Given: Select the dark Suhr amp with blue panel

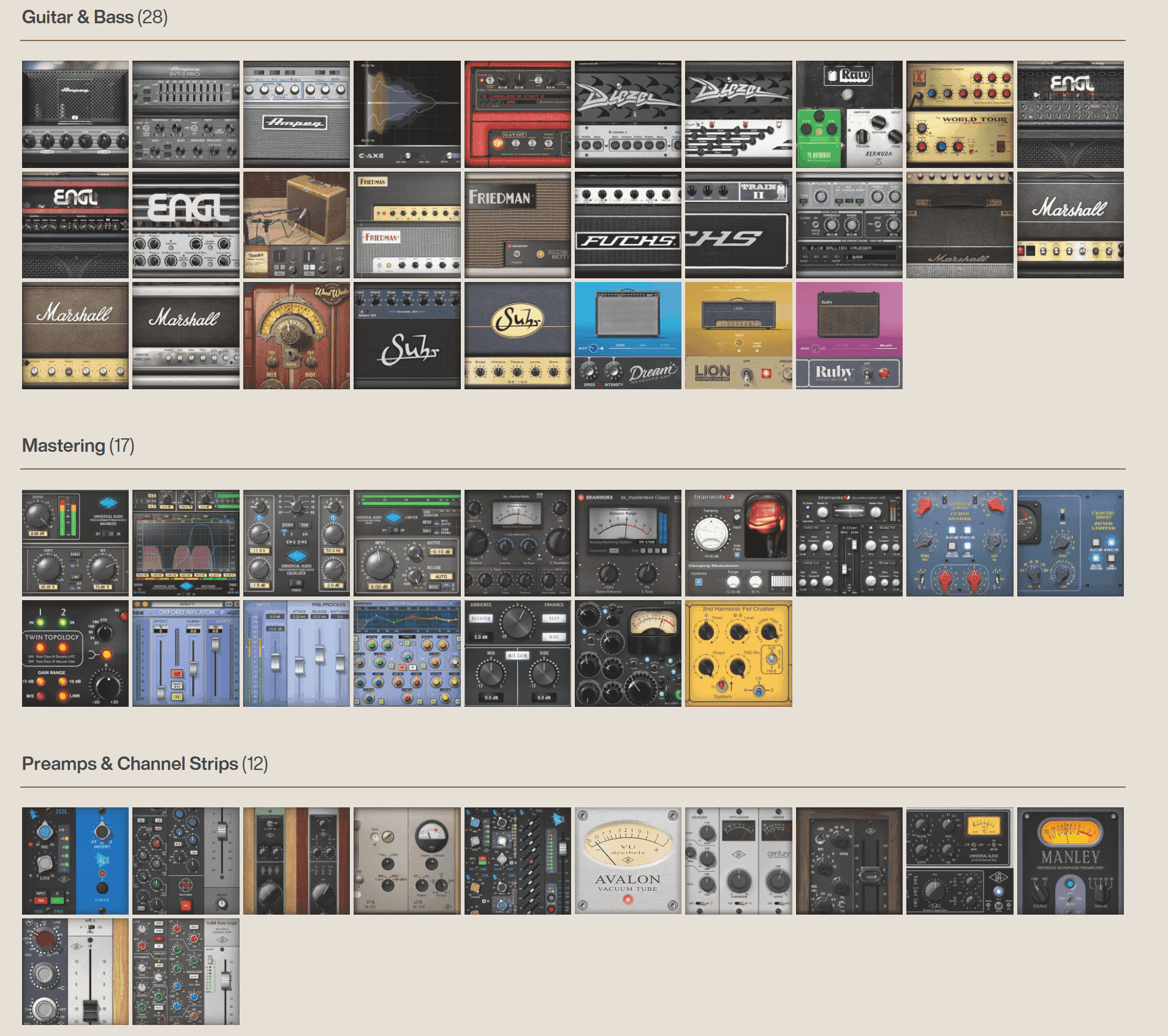Looking at the screenshot, I should [x=407, y=335].
